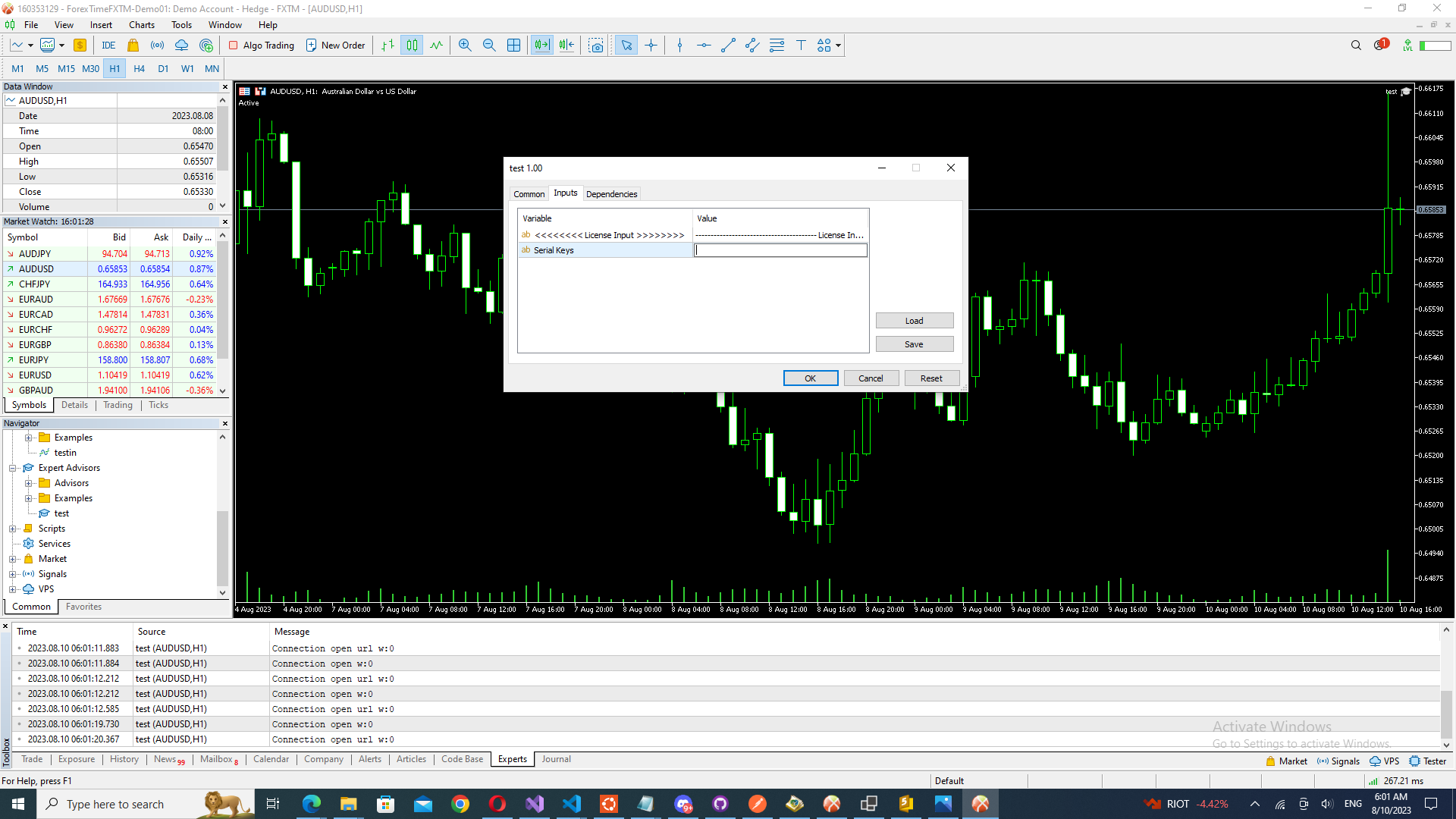The image size is (1456, 819).
Task: Click the Serial Keys value field
Action: (780, 250)
